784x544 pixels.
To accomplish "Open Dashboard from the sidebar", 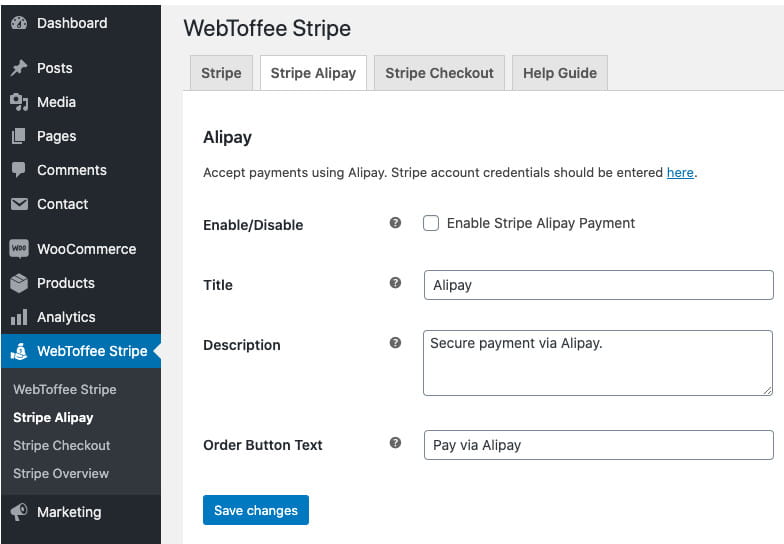I will coord(81,23).
